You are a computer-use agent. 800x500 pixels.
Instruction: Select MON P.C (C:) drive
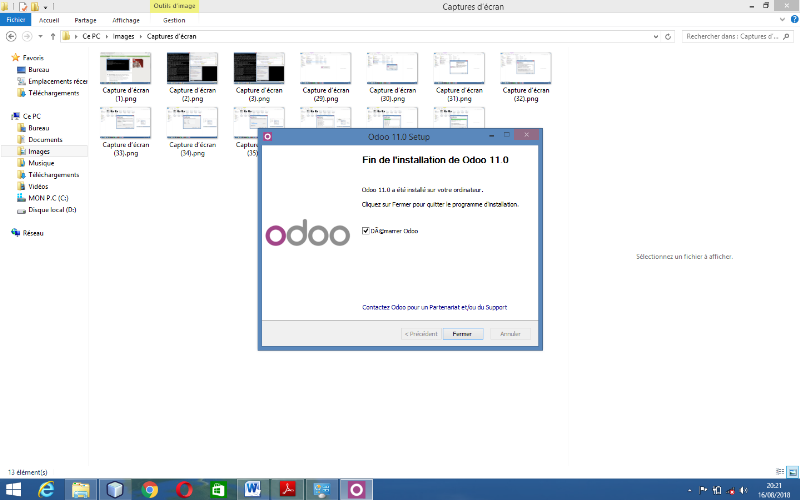pos(48,198)
